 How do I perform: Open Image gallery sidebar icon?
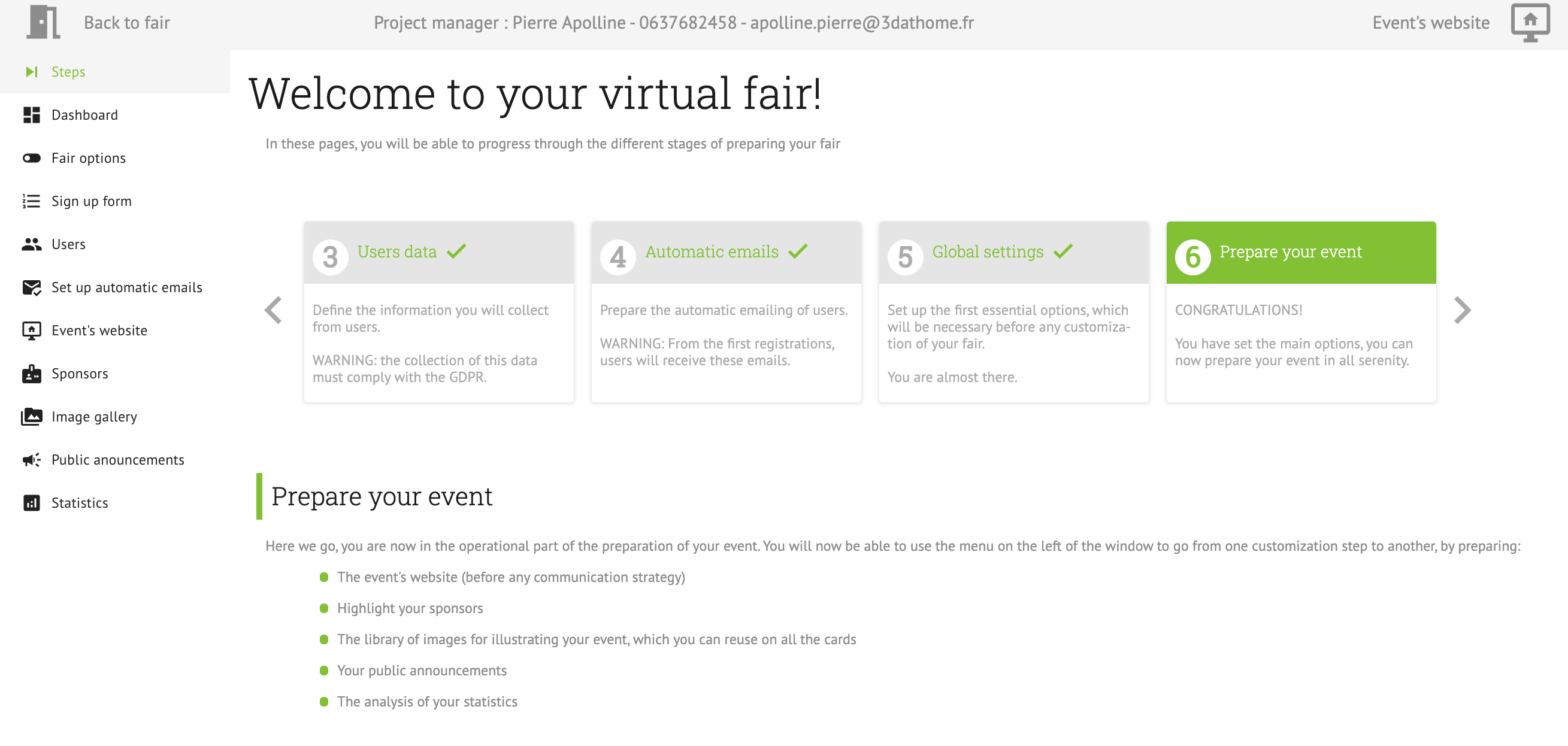point(31,416)
